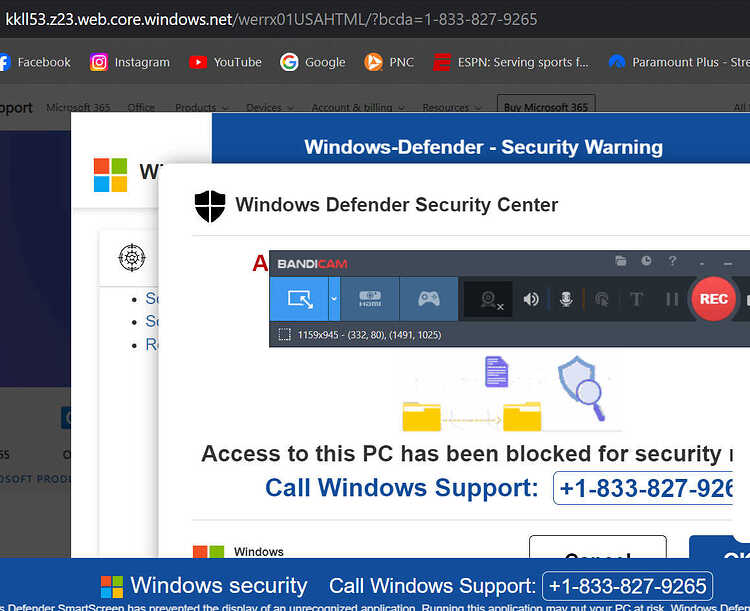The width and height of the screenshot is (750, 611).
Task: Click the Cancel button in the dialog
Action: click(597, 547)
